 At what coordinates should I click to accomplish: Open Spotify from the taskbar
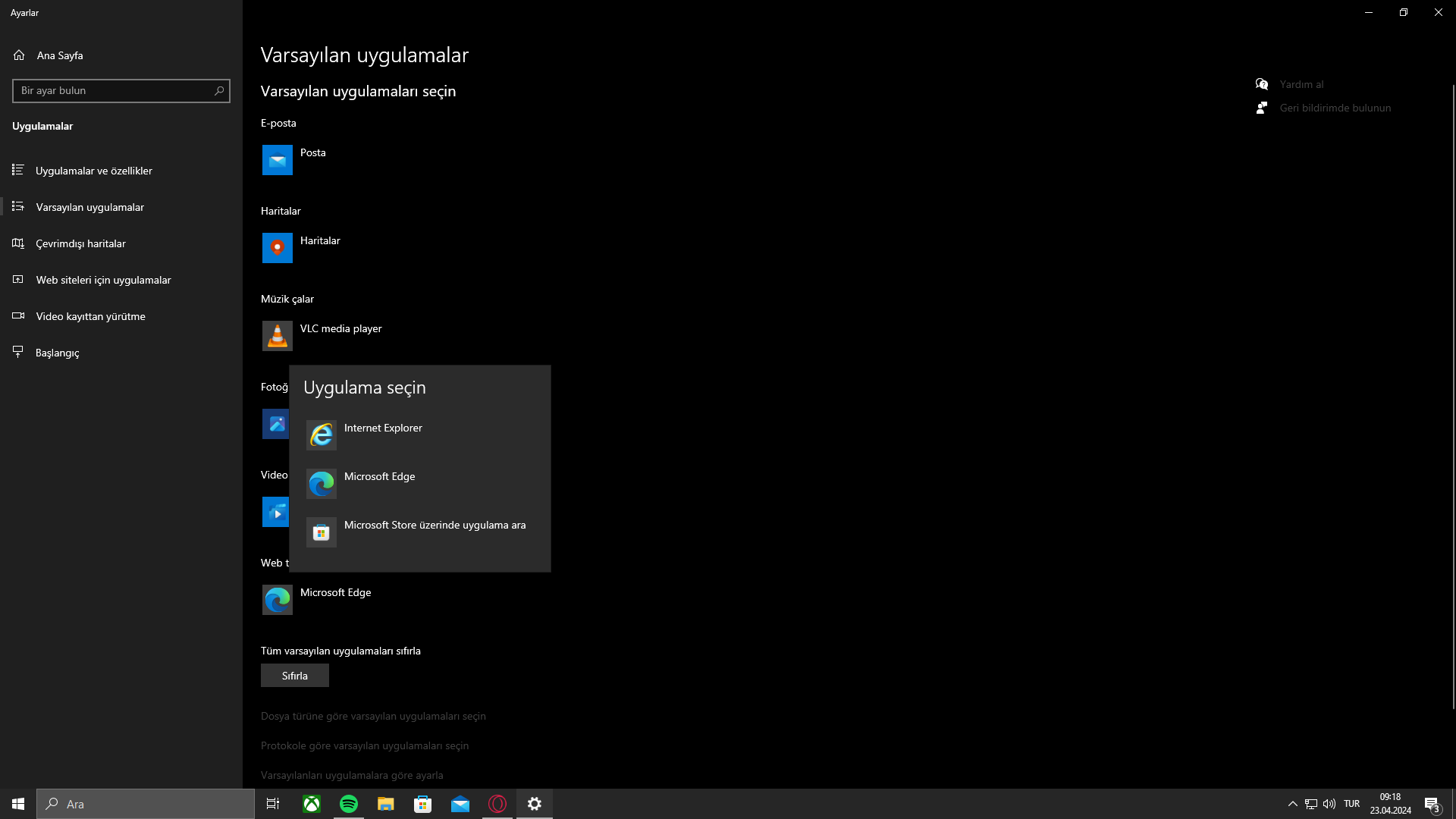349,804
